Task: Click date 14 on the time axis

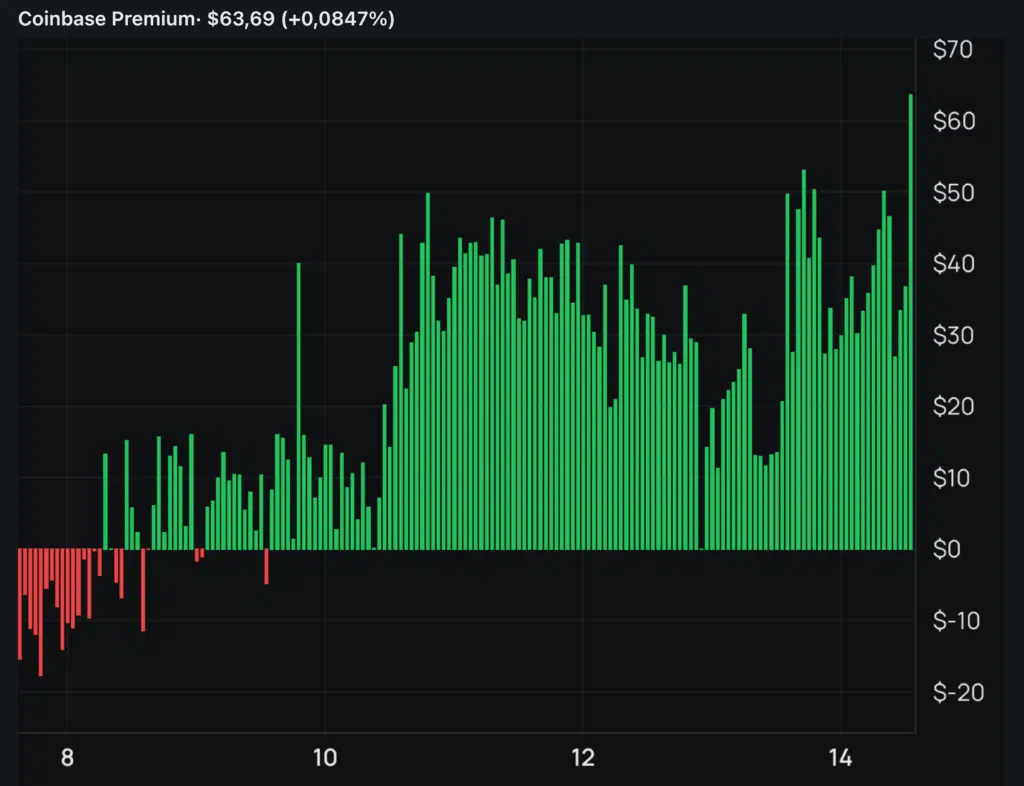Action: tap(841, 758)
